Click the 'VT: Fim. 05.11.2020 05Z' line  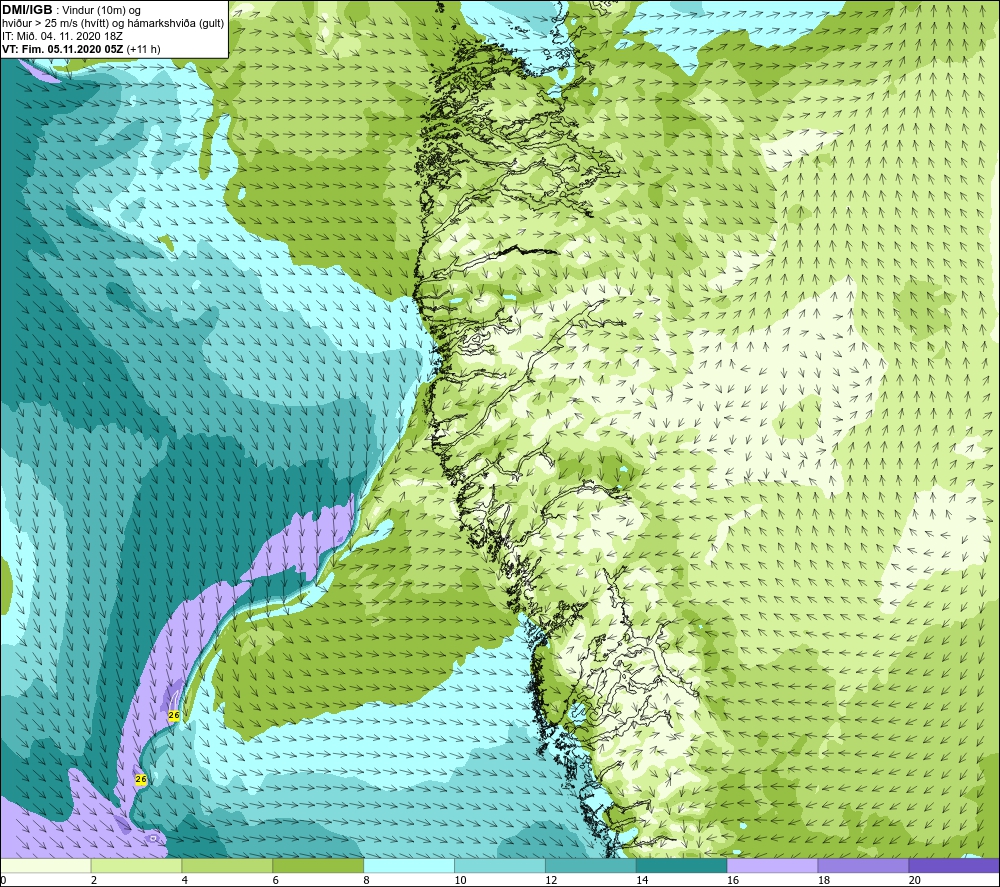pos(81,49)
